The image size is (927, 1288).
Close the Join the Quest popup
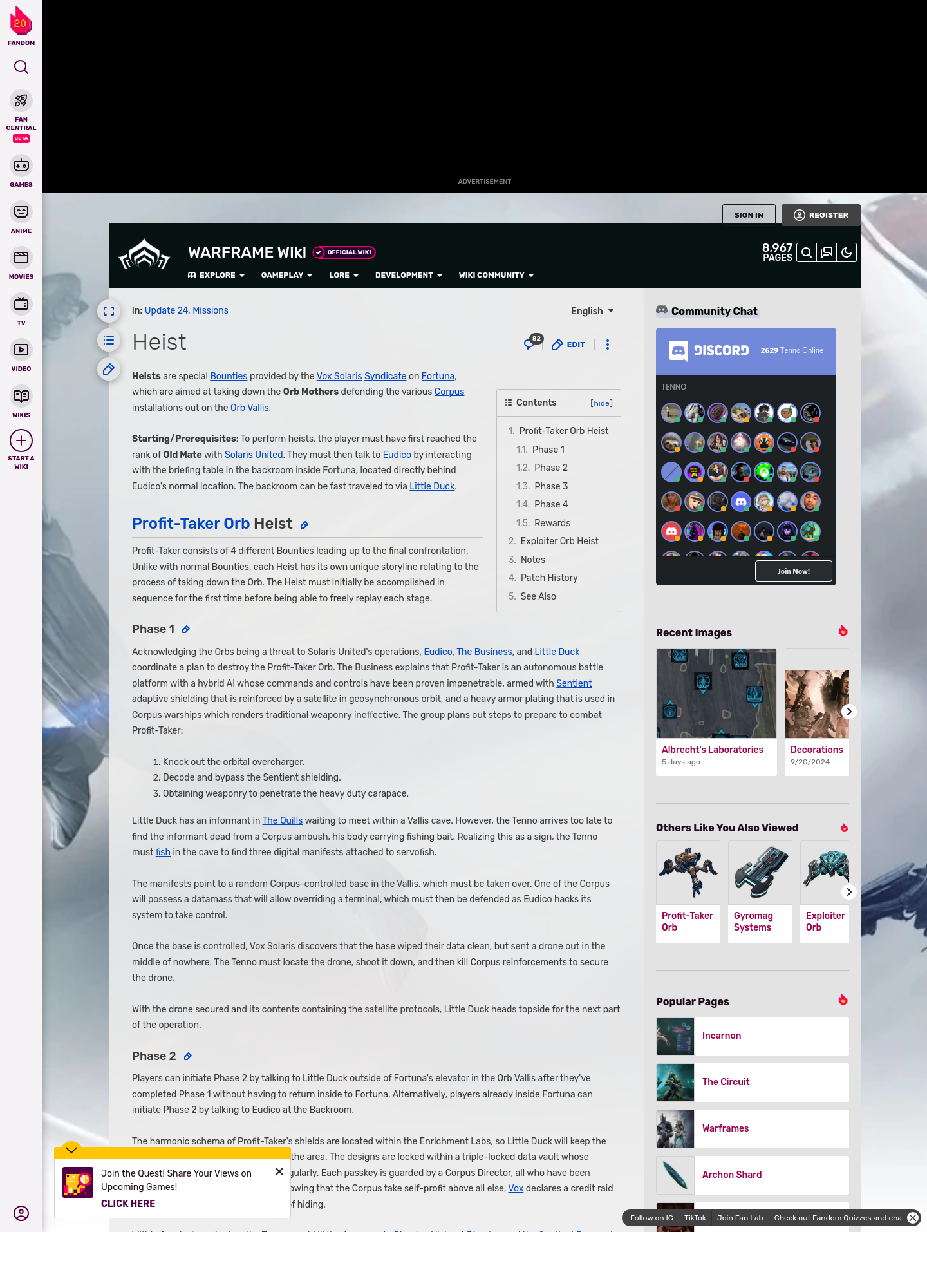click(279, 1171)
